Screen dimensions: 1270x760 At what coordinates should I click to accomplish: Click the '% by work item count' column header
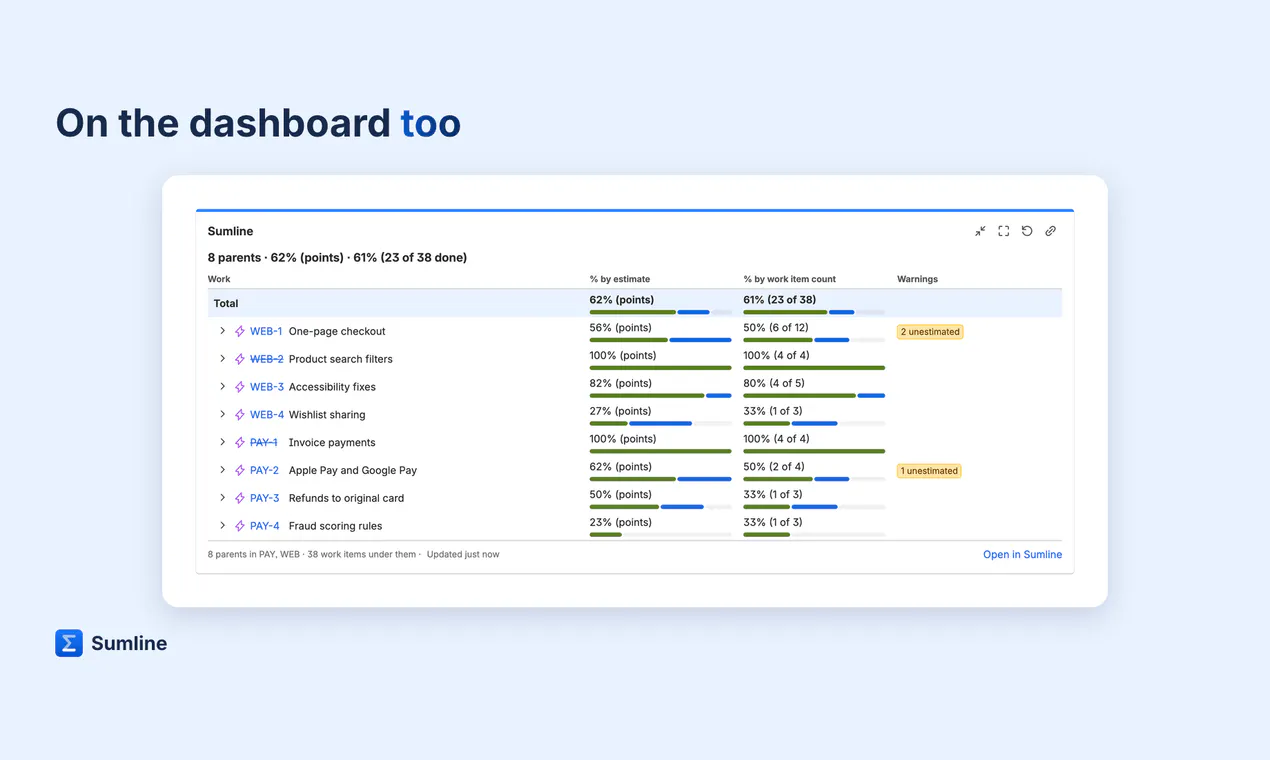(x=790, y=279)
